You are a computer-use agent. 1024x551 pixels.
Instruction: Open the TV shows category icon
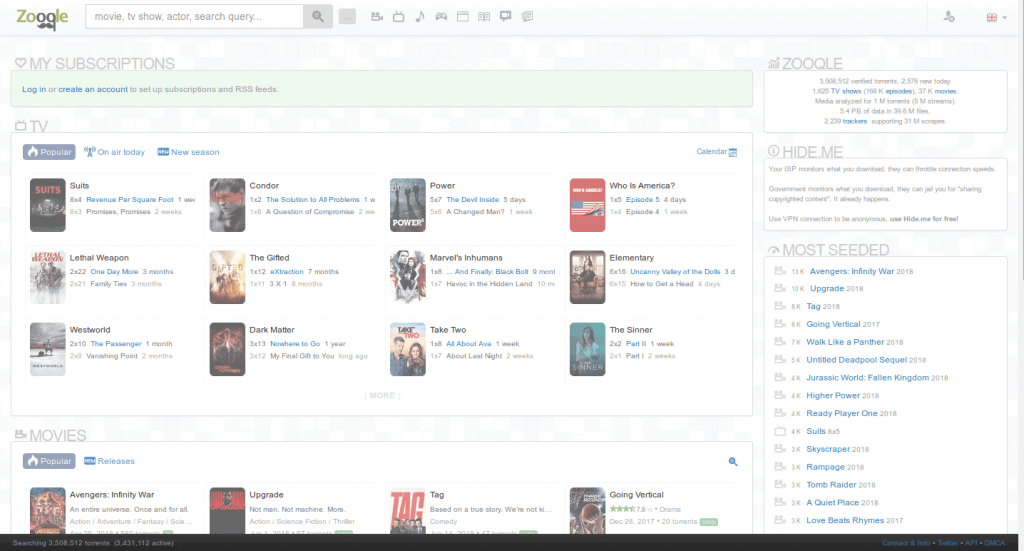(398, 17)
